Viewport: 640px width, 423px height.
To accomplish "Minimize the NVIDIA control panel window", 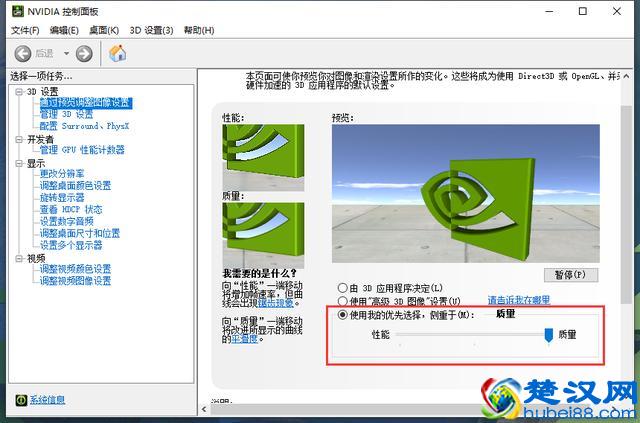I will point(549,11).
